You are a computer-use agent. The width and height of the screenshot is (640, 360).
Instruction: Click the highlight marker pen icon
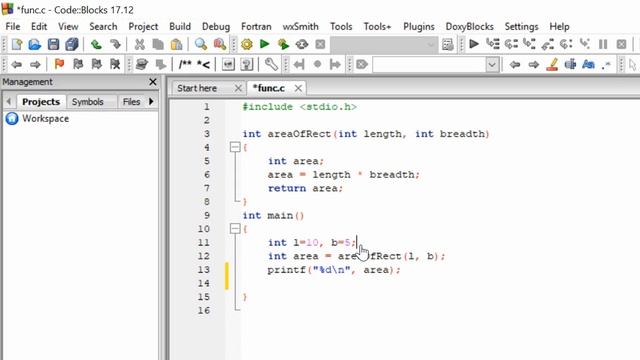click(x=552, y=64)
